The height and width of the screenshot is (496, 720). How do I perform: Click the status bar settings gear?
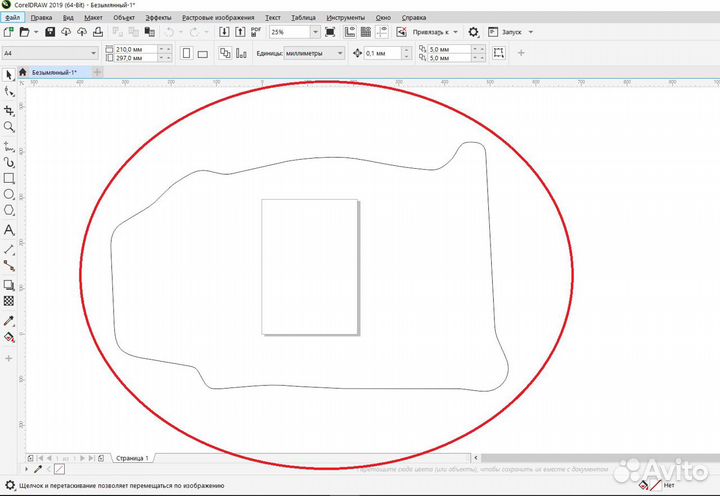click(x=10, y=485)
